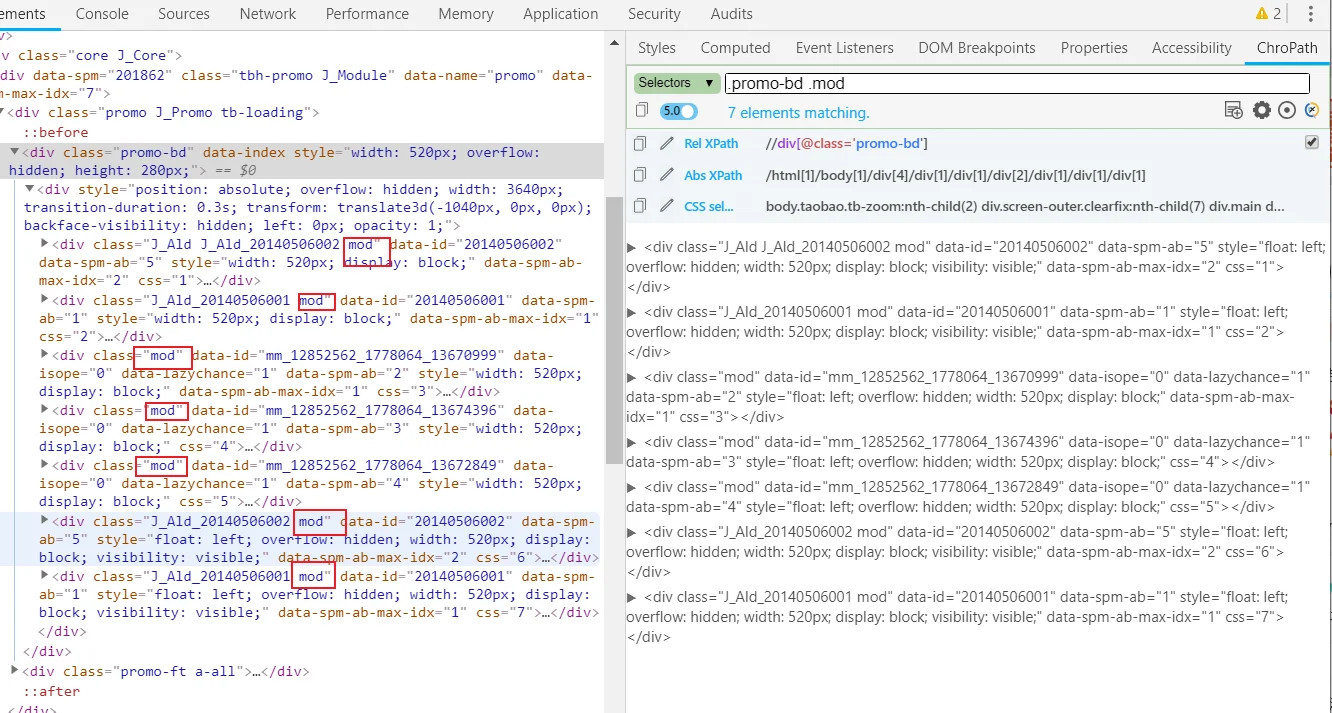Open the Network panel tab

pos(268,14)
